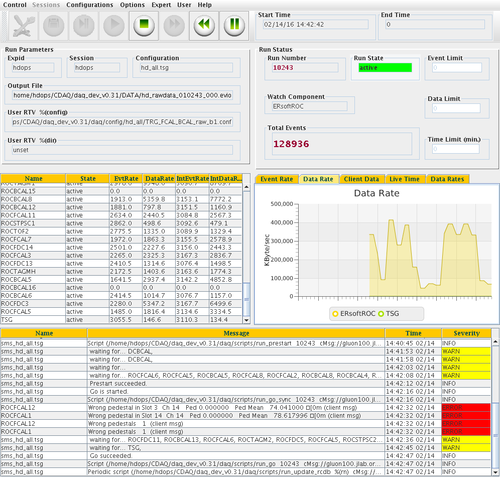Sort message log by Severity column
The width and height of the screenshot is (500, 477).
point(466,333)
